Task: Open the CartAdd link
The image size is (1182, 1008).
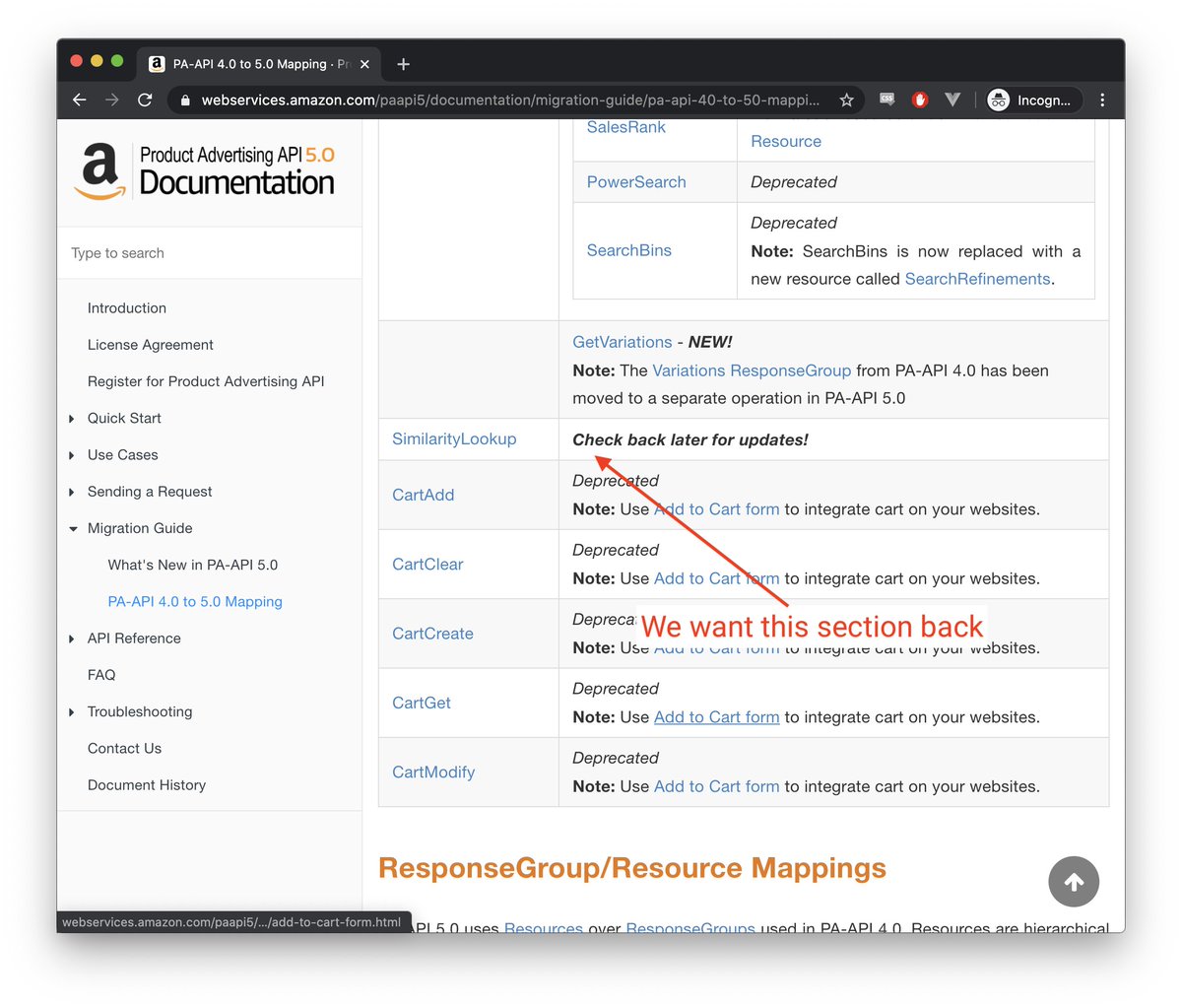Action: pyautogui.click(x=424, y=495)
